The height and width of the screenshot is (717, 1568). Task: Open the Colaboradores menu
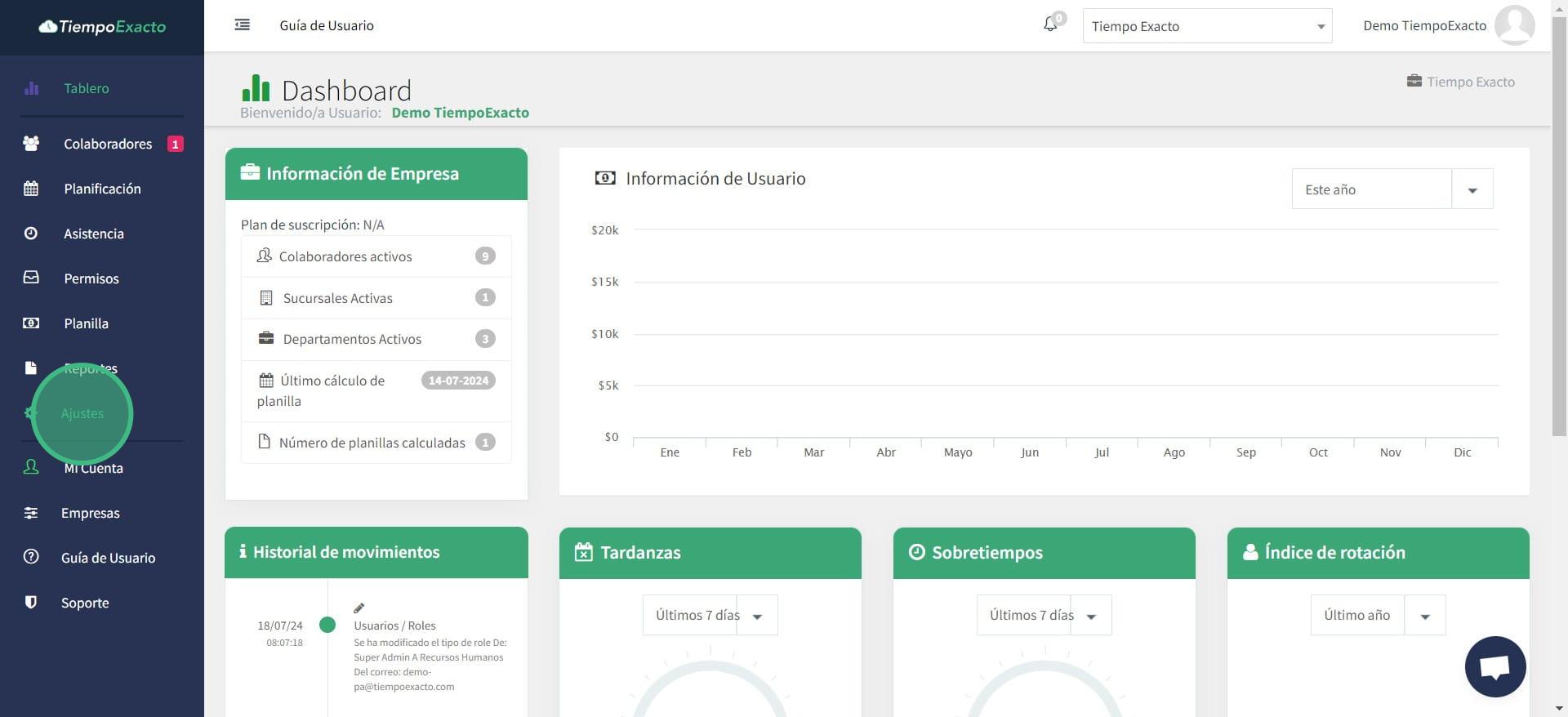click(x=108, y=144)
